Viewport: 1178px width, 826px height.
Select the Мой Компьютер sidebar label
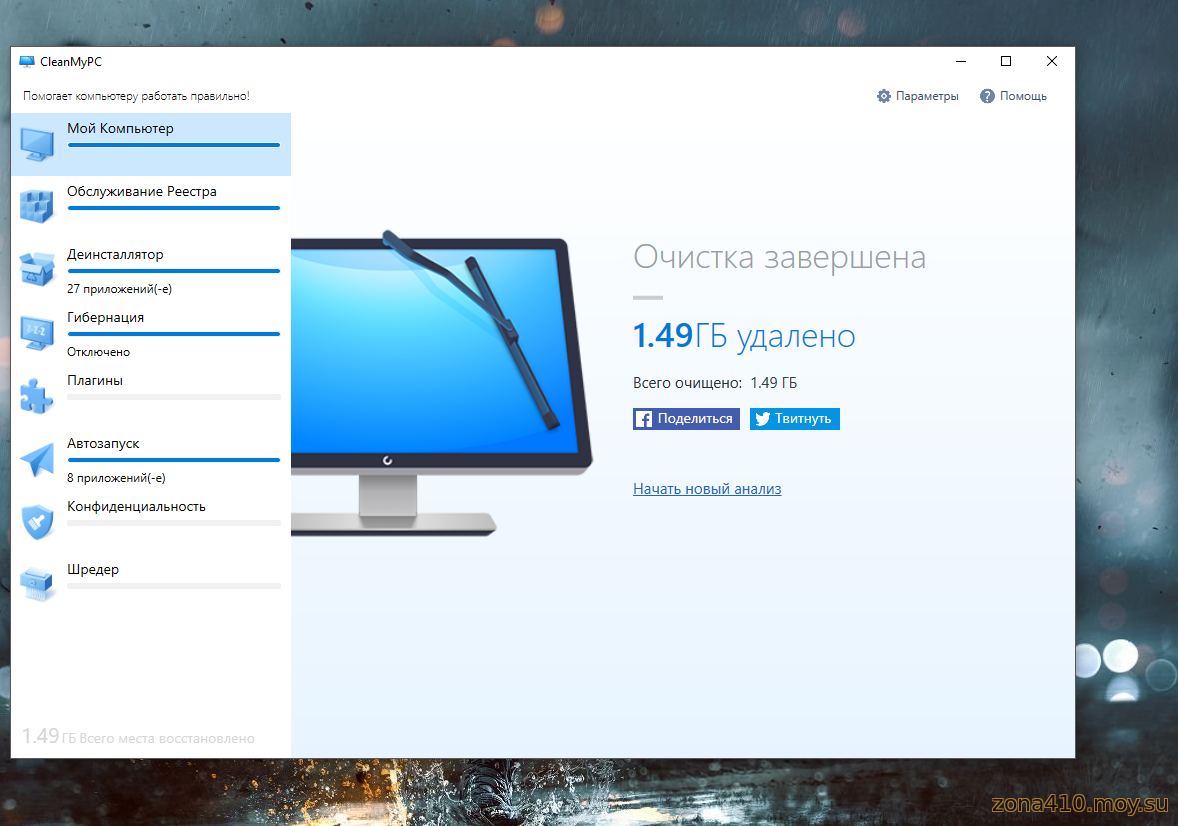tap(120, 129)
